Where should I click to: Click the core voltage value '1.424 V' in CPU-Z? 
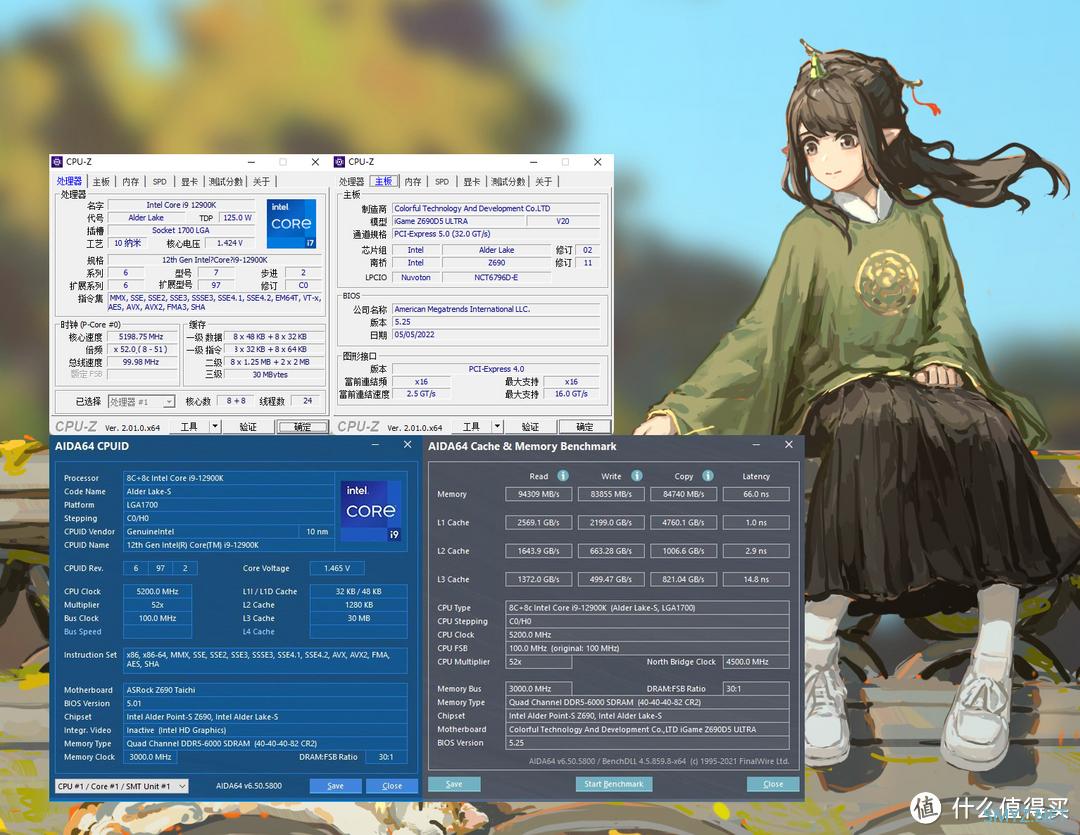click(x=230, y=243)
